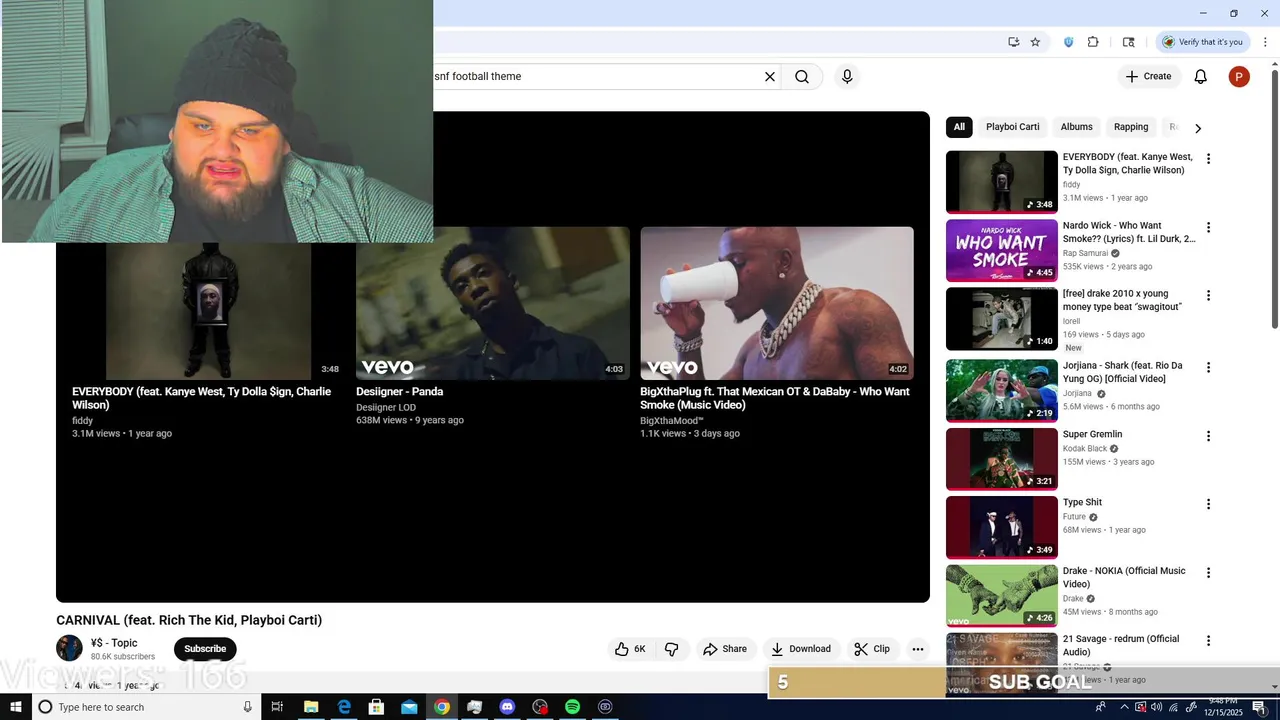The height and width of the screenshot is (720, 1280).
Task: Open the ¥$ - Topic channel avatar
Action: click(x=69, y=648)
